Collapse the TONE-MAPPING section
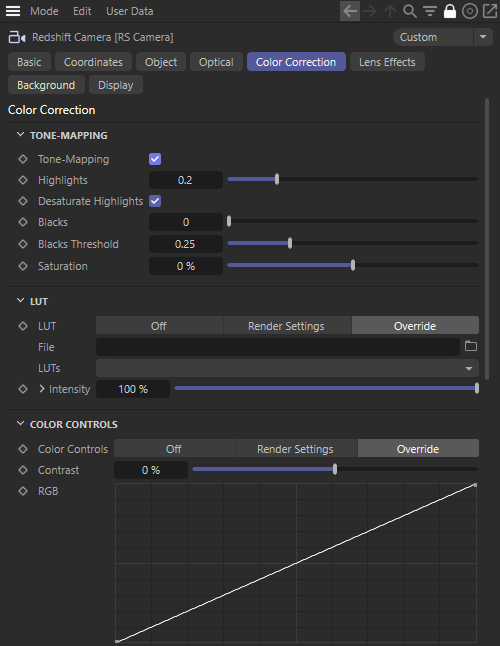 click(x=20, y=135)
